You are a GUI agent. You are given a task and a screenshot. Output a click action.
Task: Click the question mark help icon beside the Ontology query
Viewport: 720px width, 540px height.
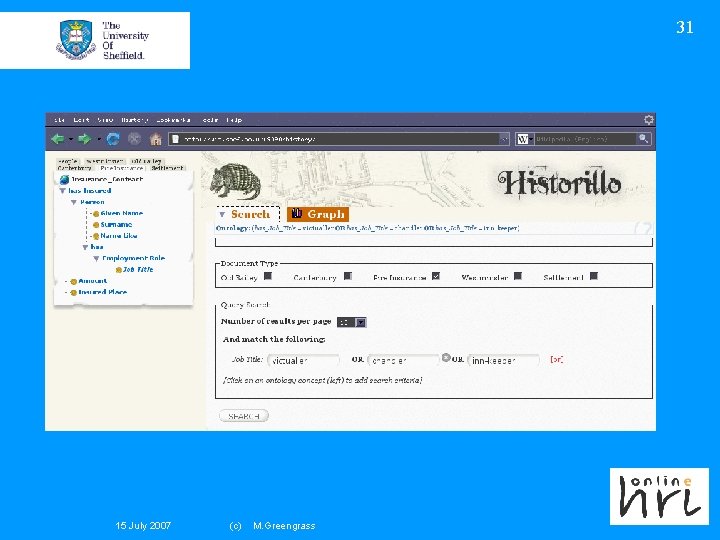click(x=644, y=228)
